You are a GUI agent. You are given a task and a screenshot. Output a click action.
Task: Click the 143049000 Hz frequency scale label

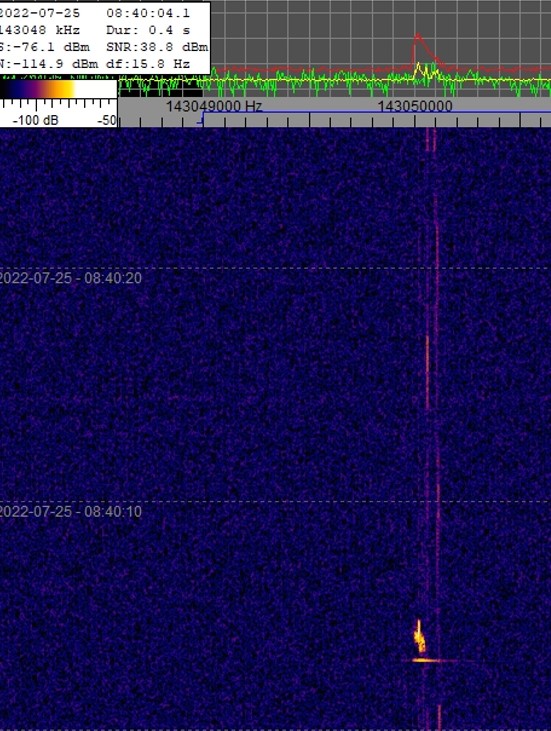click(x=214, y=106)
